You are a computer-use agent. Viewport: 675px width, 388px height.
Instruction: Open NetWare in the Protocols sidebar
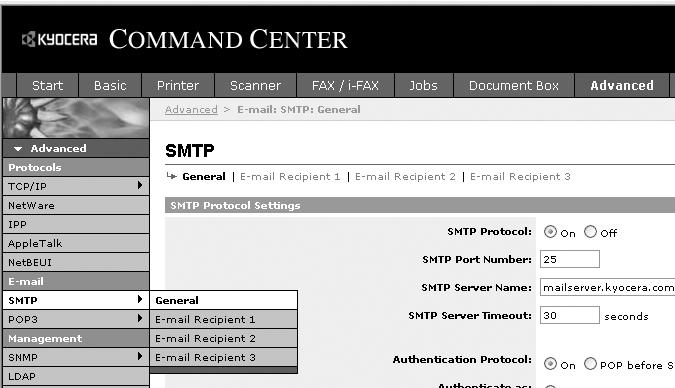[x=76, y=205]
